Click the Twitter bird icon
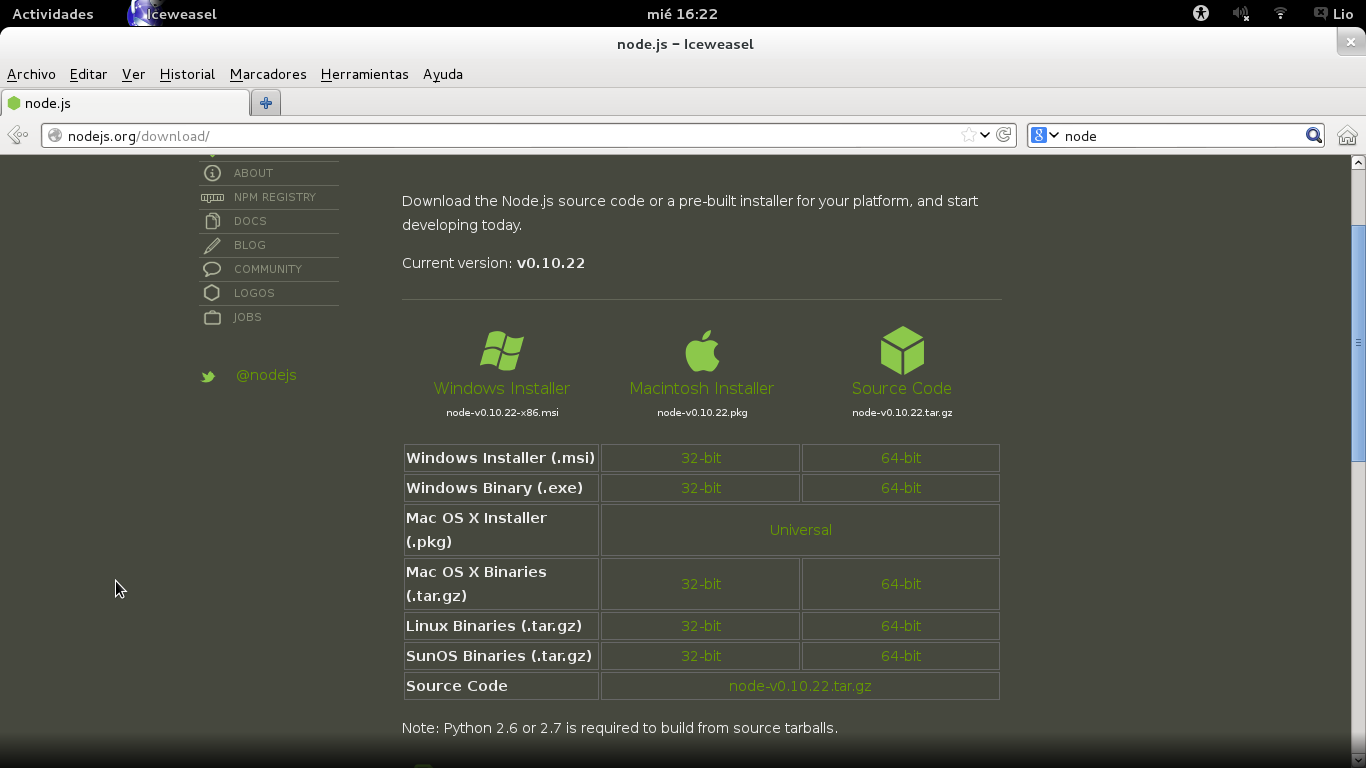Viewport: 1366px width, 768px height. (208, 377)
